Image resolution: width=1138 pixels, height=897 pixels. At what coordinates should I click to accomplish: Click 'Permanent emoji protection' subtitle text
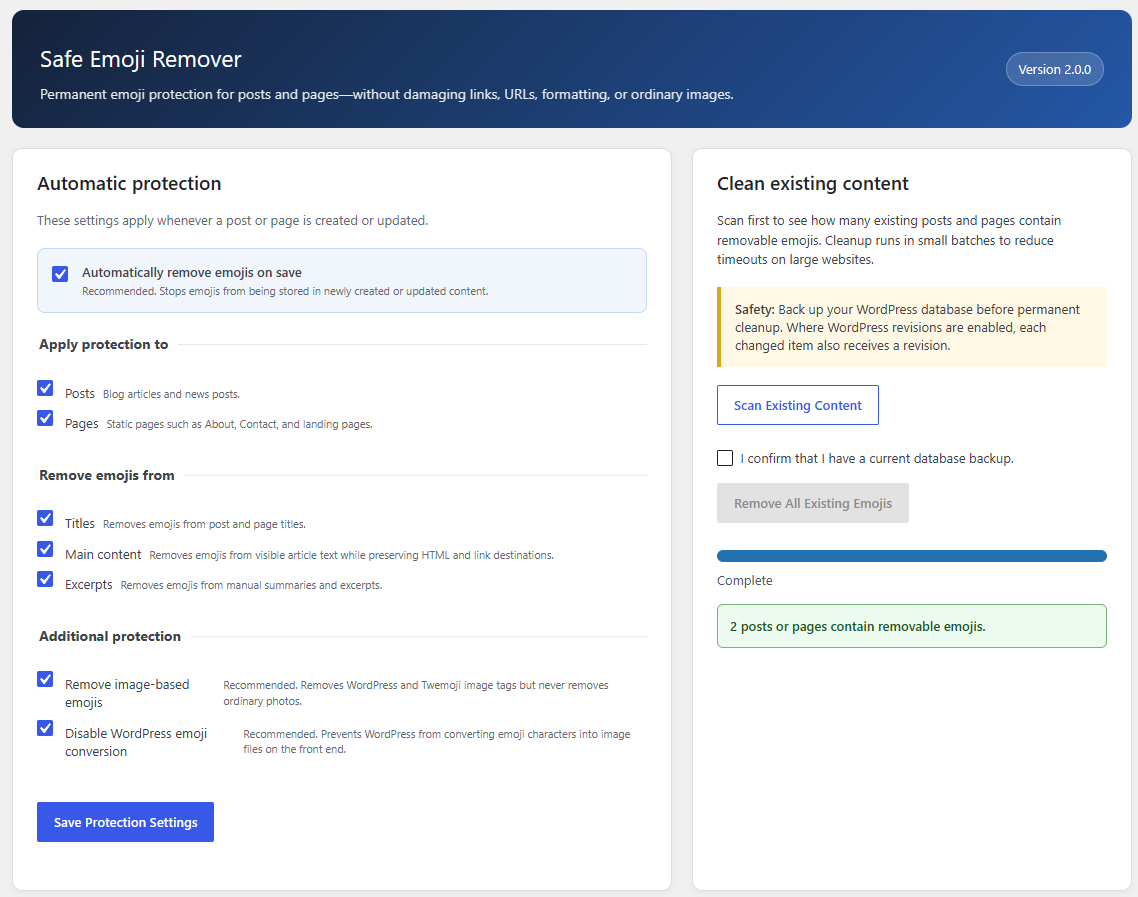386,94
